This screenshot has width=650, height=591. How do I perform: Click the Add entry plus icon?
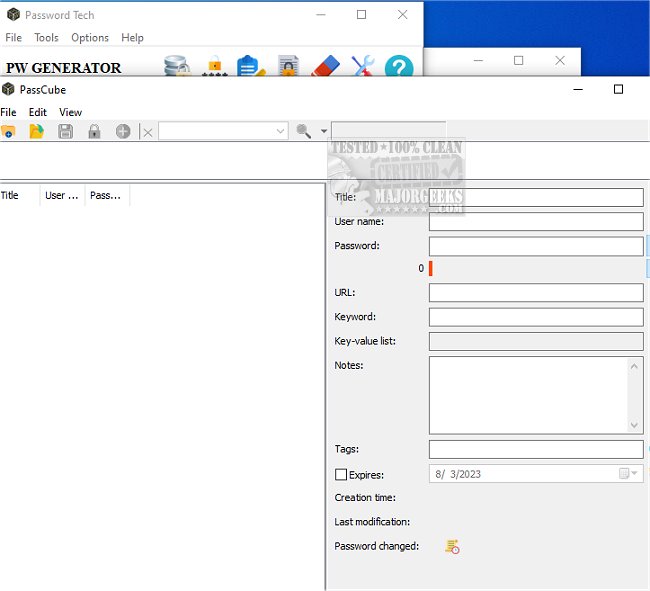coord(123,131)
